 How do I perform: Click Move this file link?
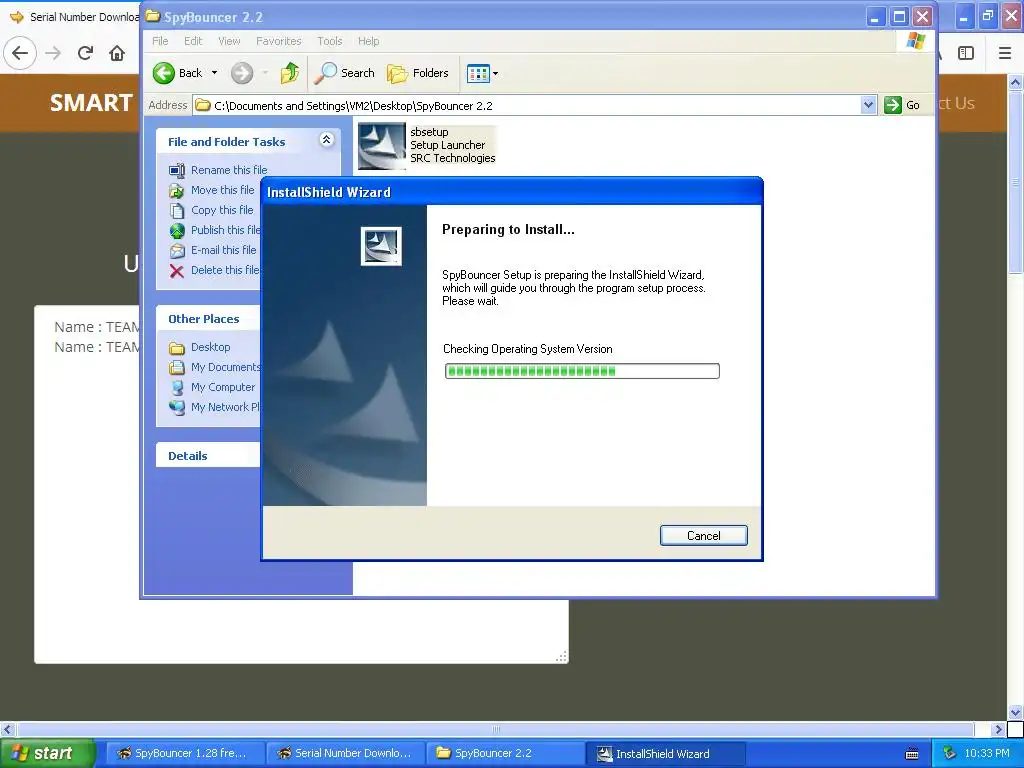coord(222,190)
